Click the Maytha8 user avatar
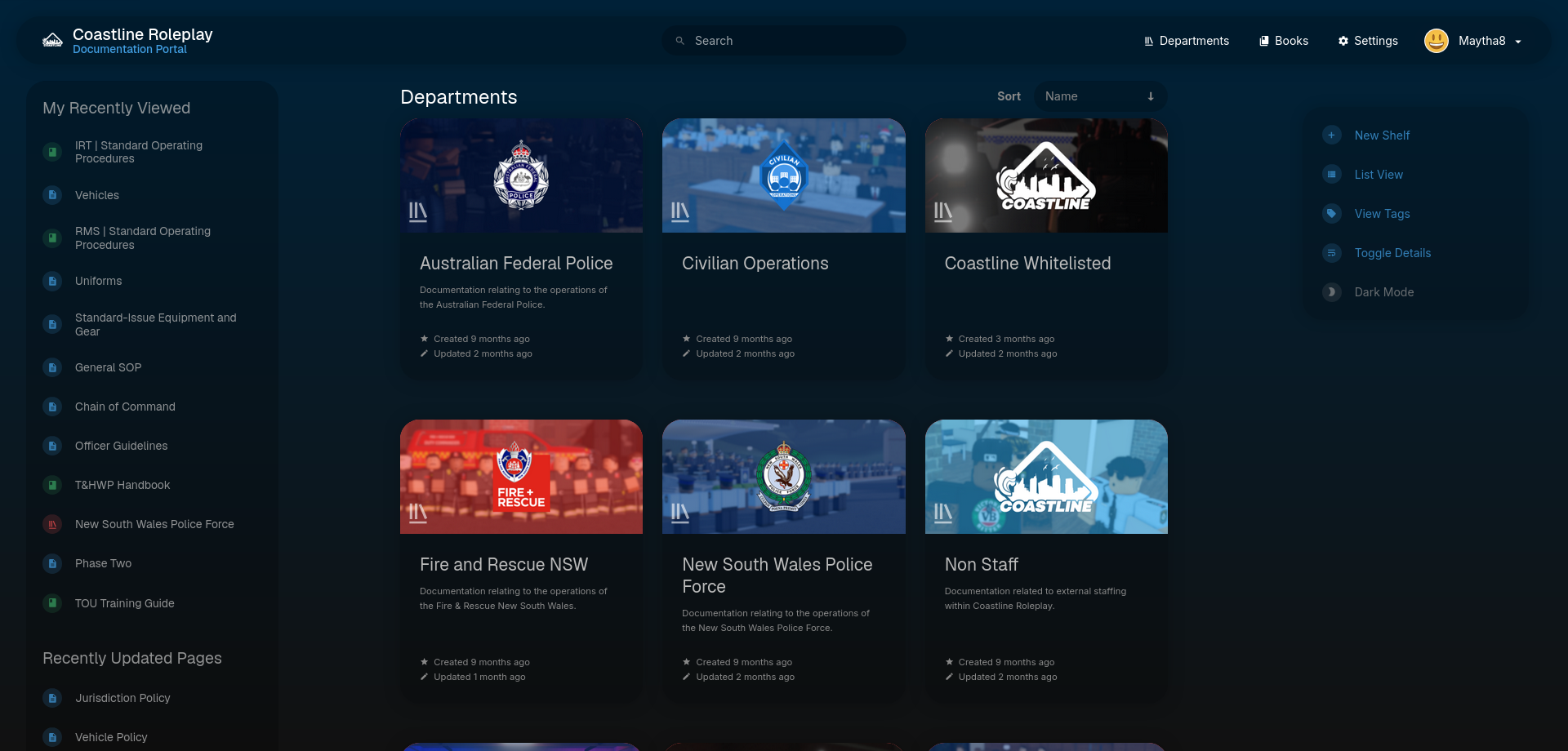The image size is (1568, 751). [x=1437, y=41]
